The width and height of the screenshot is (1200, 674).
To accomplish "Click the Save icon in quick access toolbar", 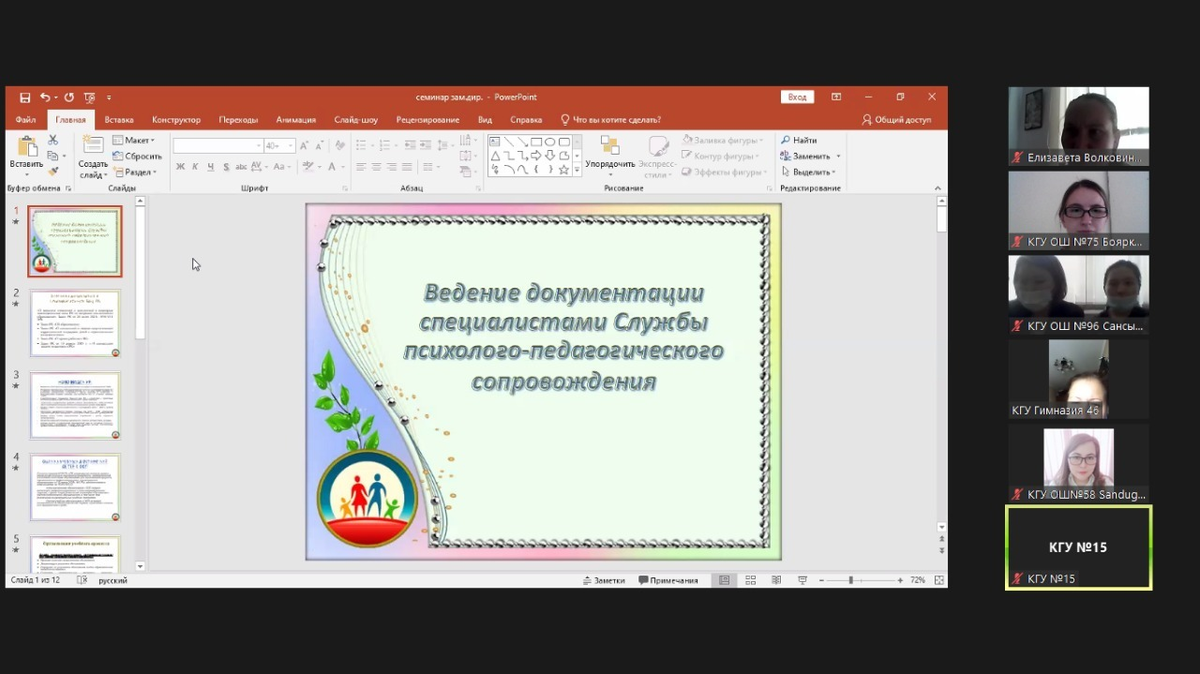I will point(25,98).
